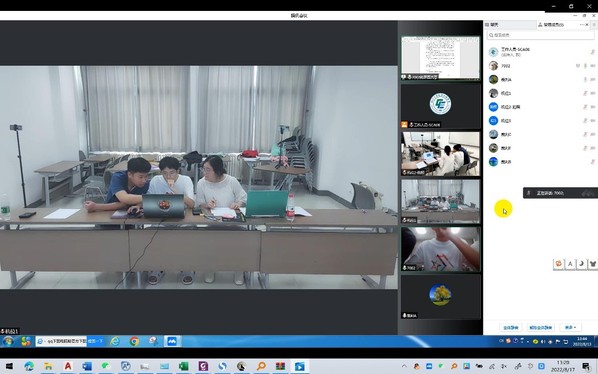Open Excel from the bottom Windows taskbar
598x374 pixels.
[183, 366]
